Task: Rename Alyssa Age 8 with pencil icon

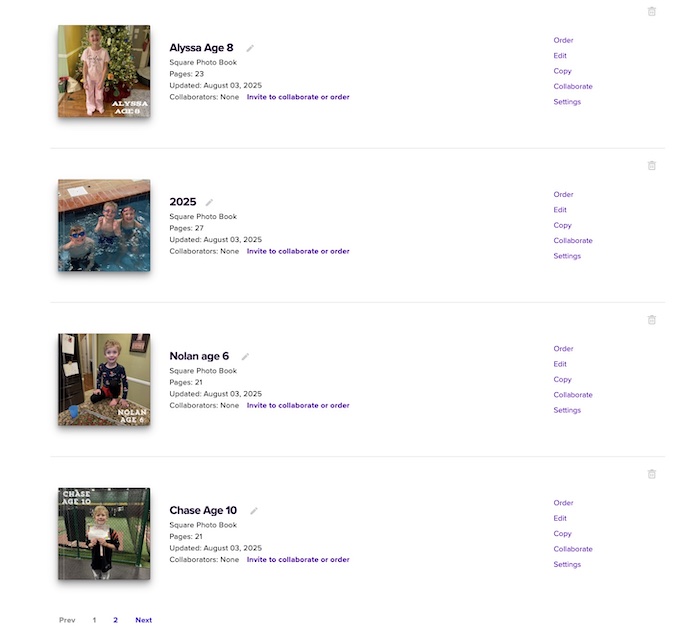Action: click(250, 48)
